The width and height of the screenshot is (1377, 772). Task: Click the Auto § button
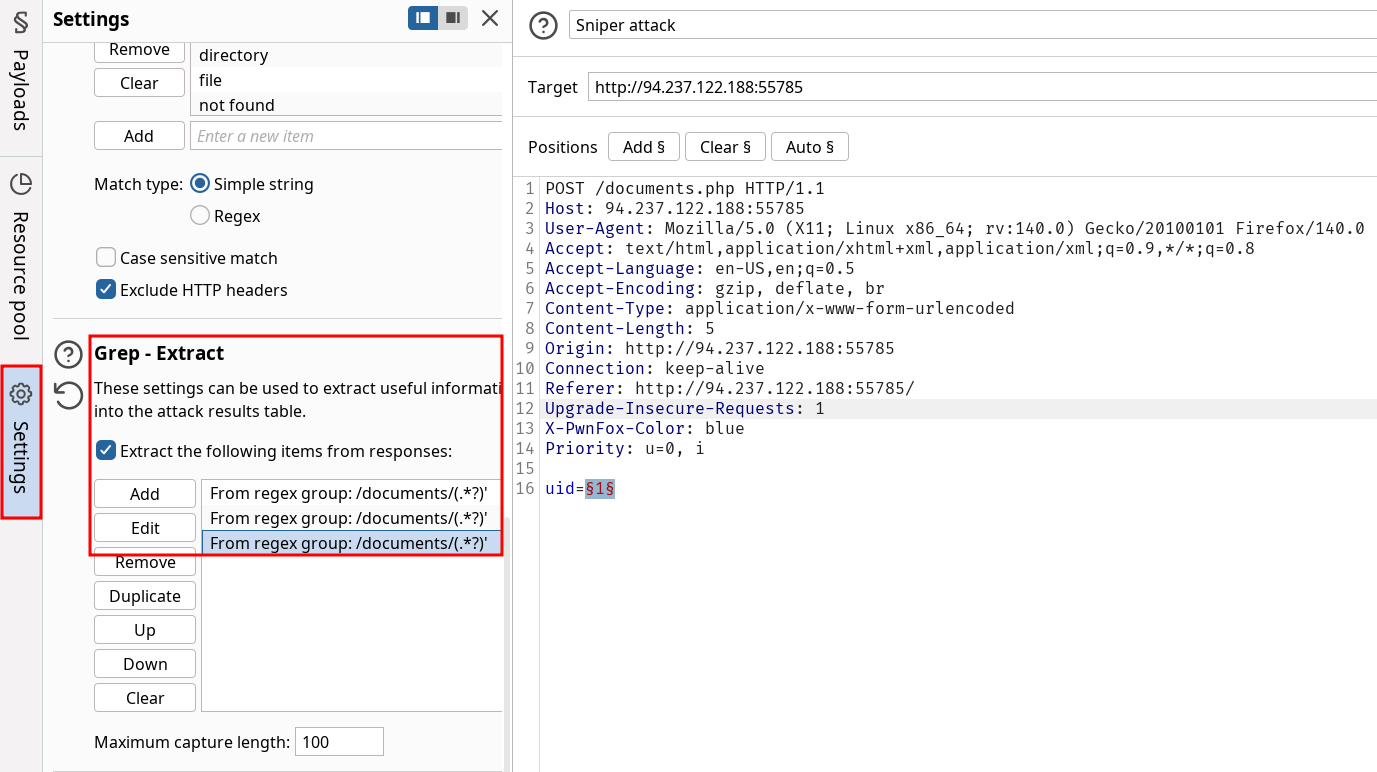pos(809,147)
